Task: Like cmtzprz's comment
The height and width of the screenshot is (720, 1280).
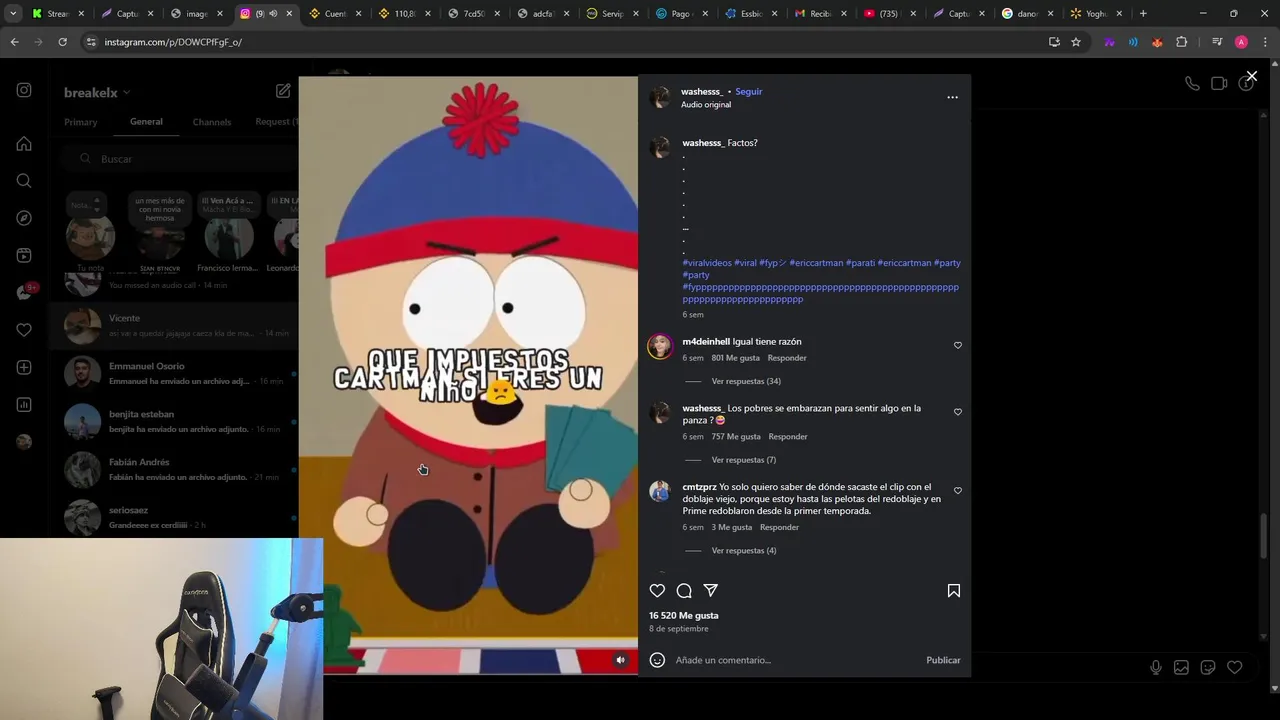Action: (x=958, y=491)
